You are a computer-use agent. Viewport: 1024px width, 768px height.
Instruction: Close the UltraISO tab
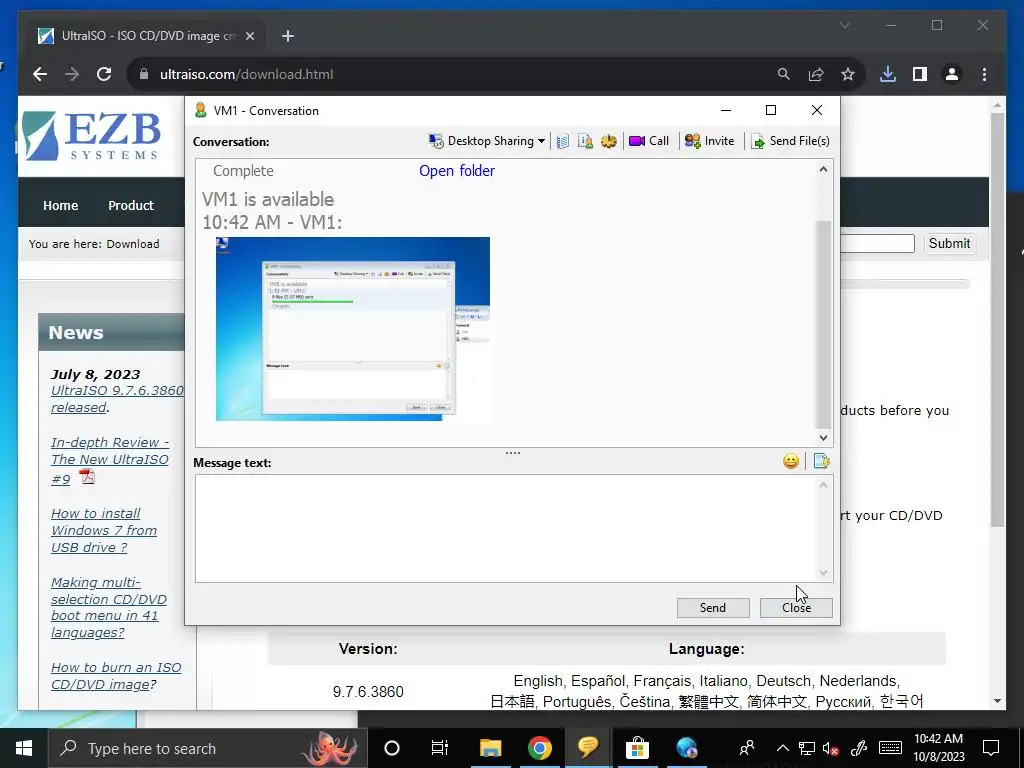coord(249,36)
